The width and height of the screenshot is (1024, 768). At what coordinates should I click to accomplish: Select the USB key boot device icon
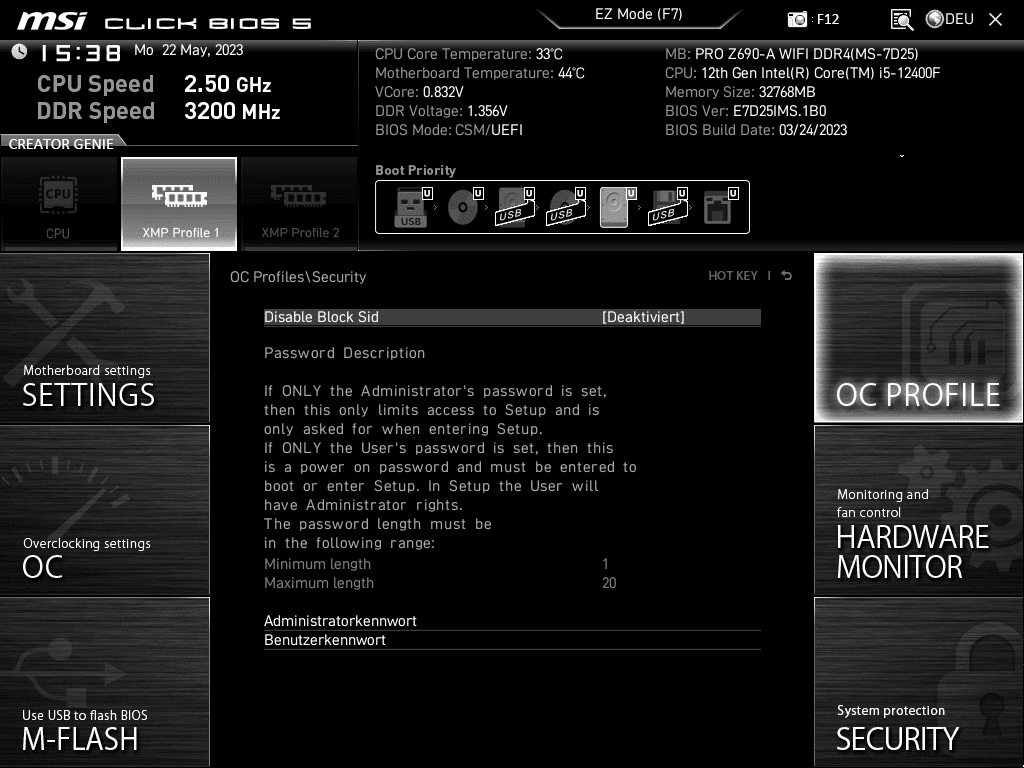point(413,207)
